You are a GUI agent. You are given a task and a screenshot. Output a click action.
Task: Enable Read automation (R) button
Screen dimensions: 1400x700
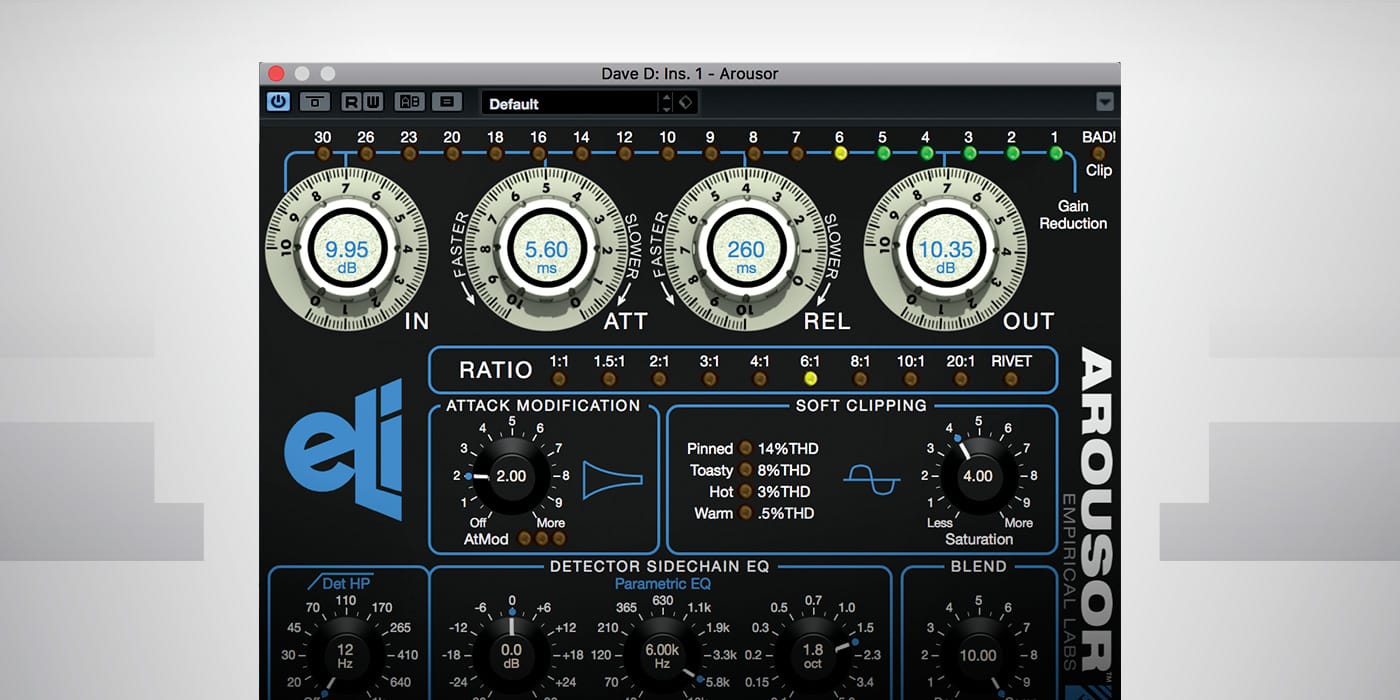[x=351, y=102]
